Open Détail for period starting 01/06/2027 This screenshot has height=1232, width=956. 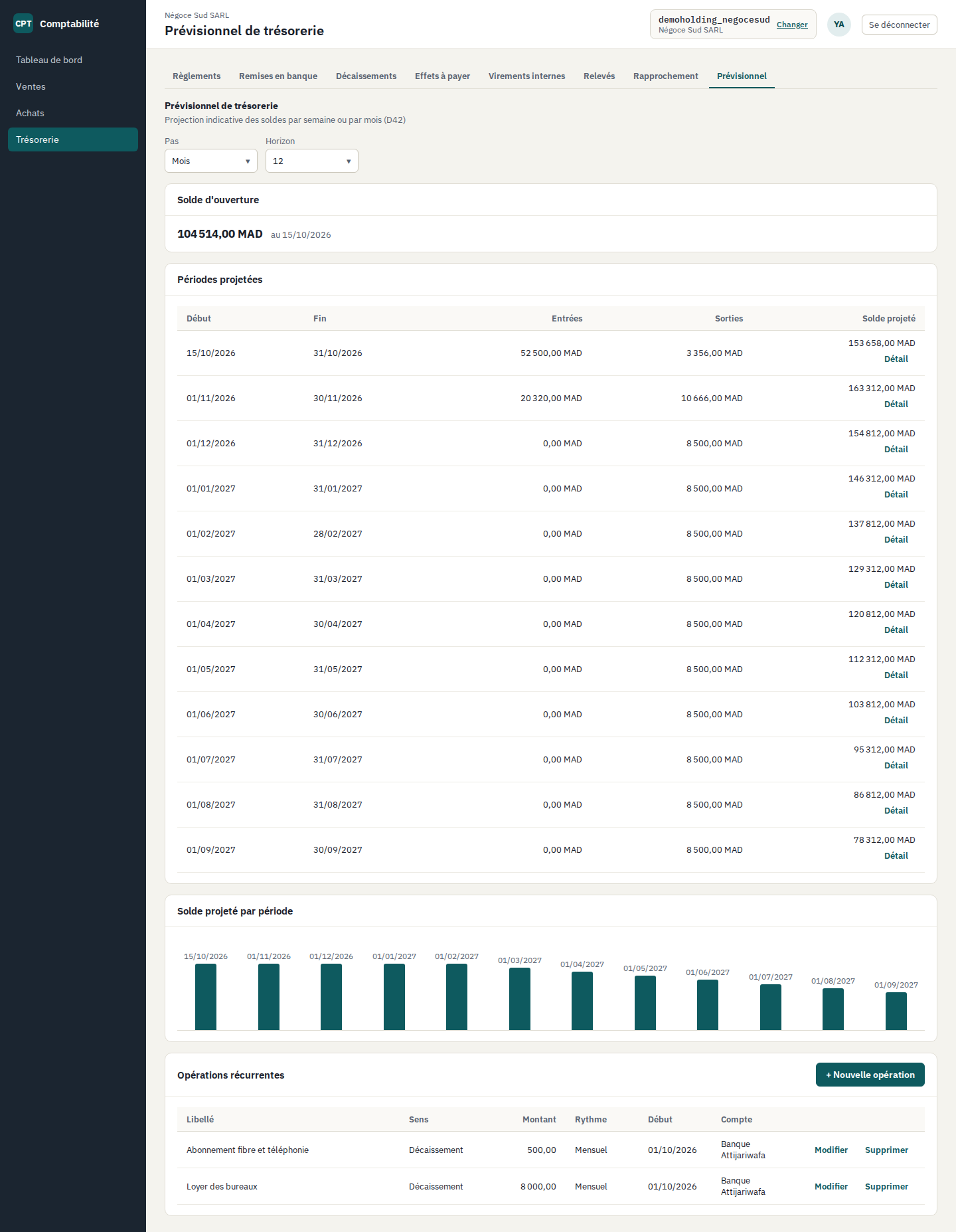pos(896,720)
